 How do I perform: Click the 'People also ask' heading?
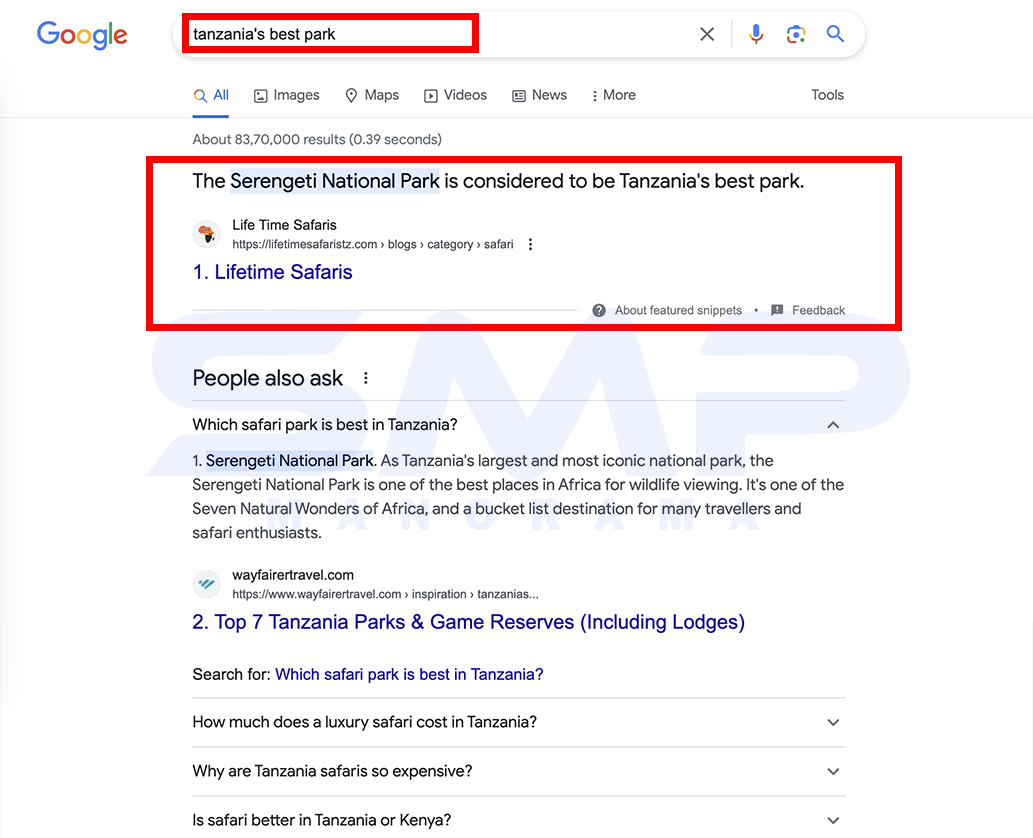267,378
